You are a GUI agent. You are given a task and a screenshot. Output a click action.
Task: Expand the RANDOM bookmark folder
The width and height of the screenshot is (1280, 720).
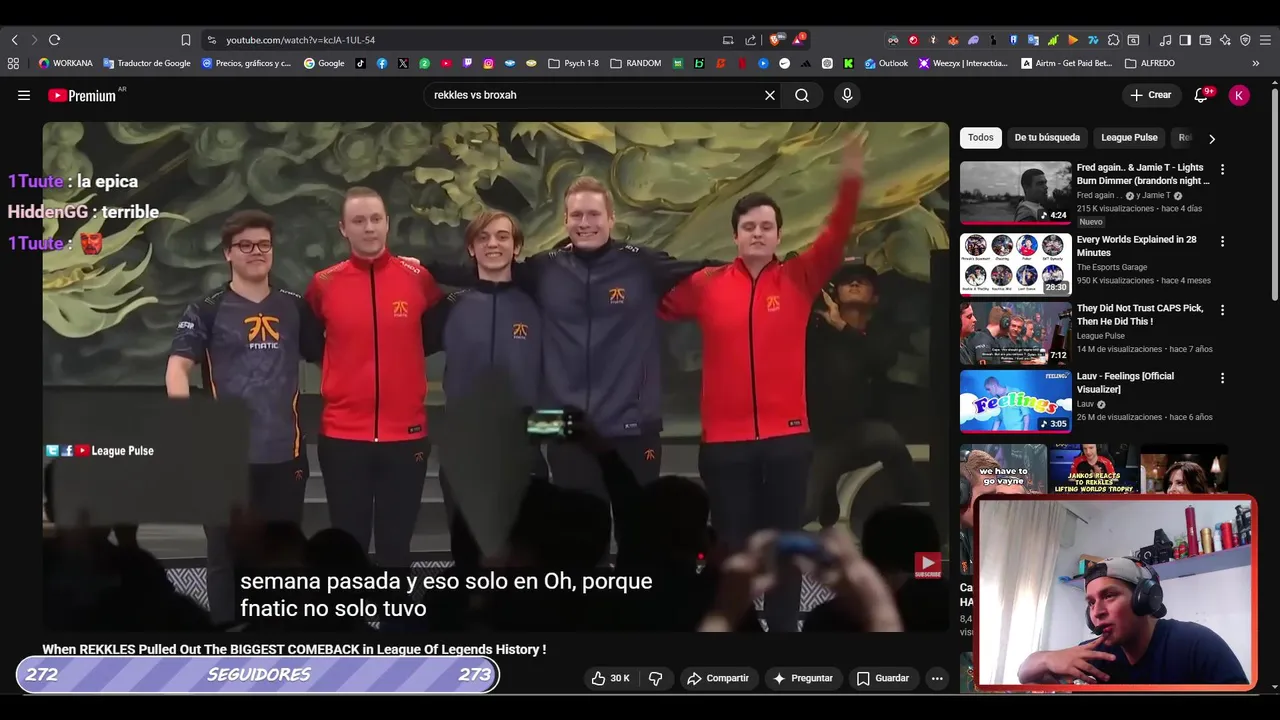click(636, 63)
